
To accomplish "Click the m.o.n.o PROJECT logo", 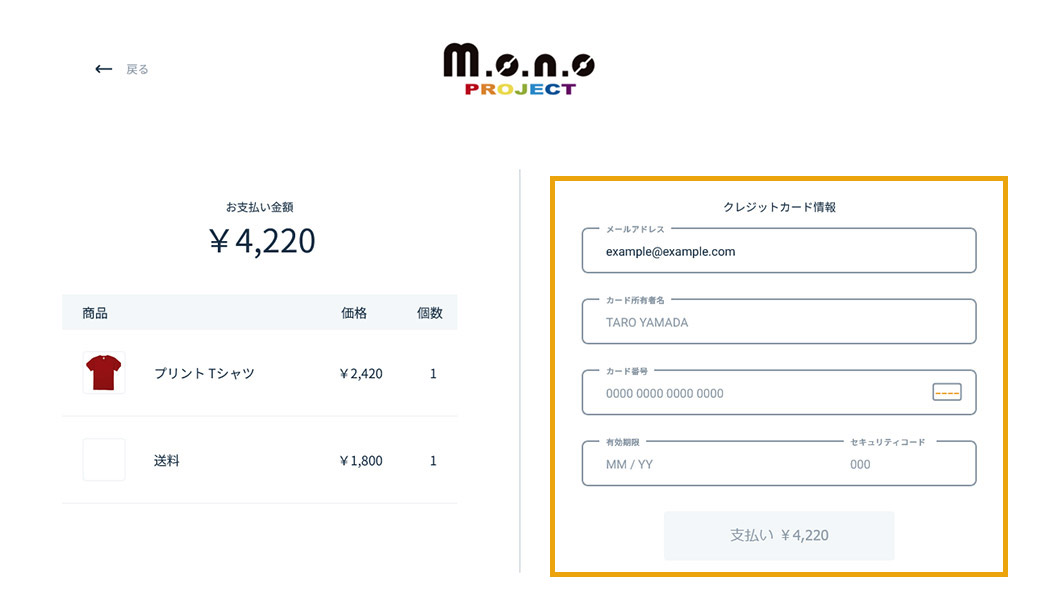I will pos(519,70).
